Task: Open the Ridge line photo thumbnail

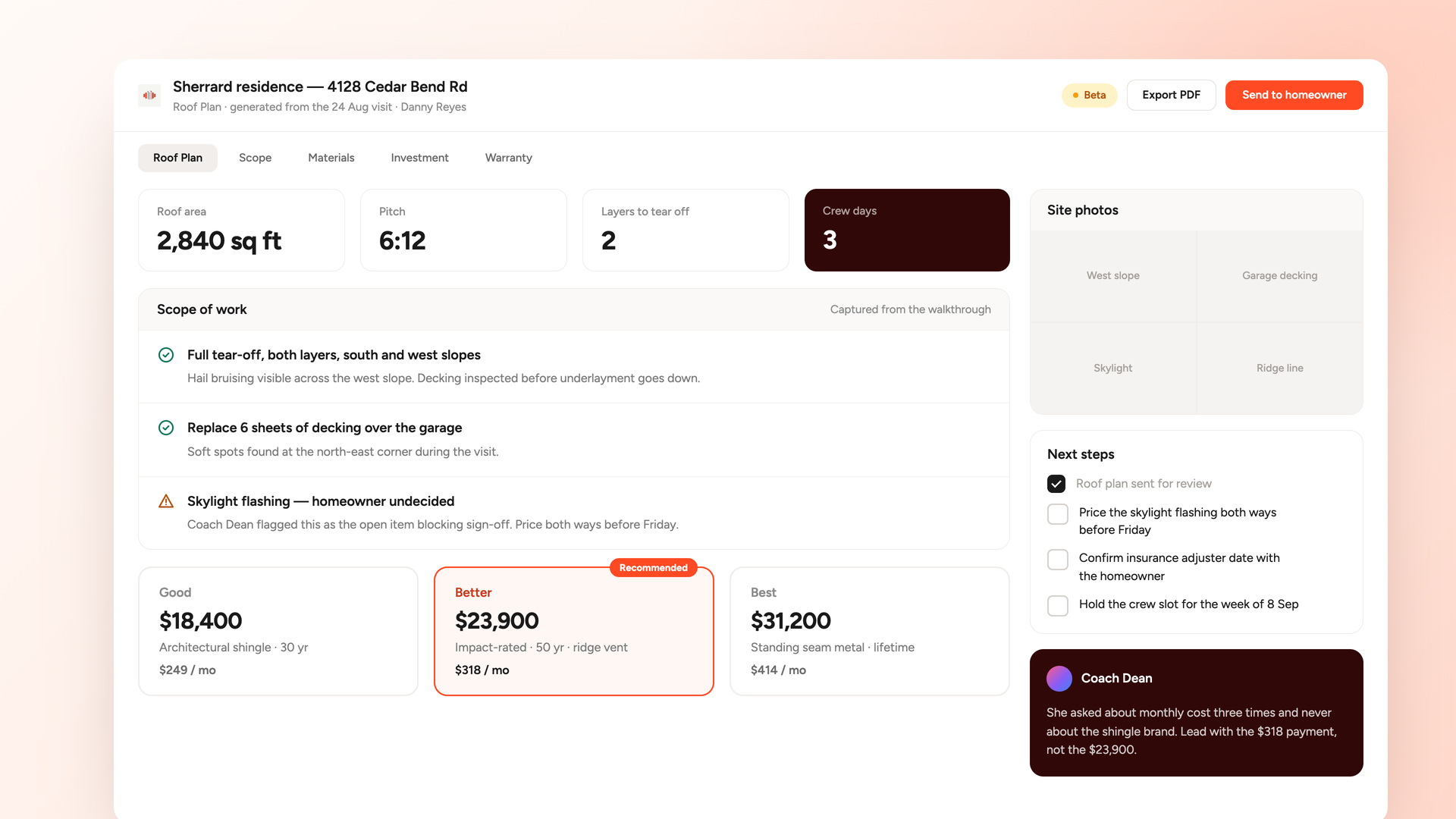Action: 1280,369
